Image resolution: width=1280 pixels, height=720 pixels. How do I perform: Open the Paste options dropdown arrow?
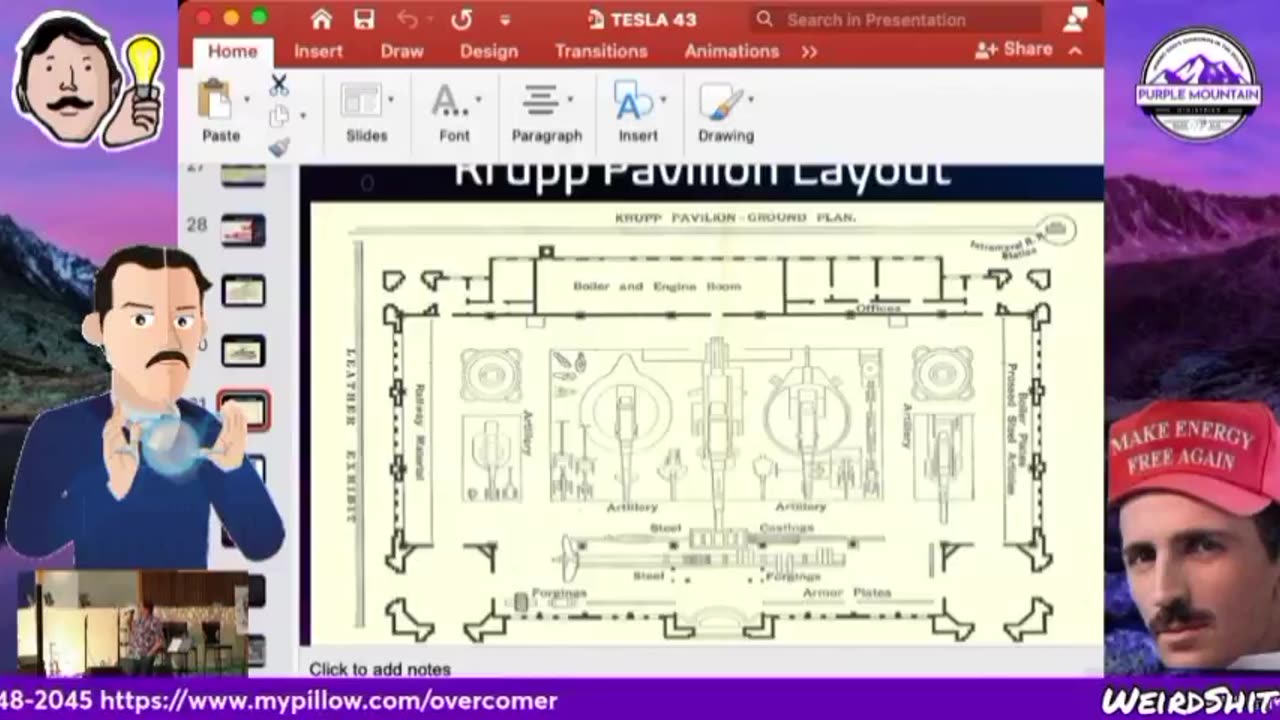[245, 100]
